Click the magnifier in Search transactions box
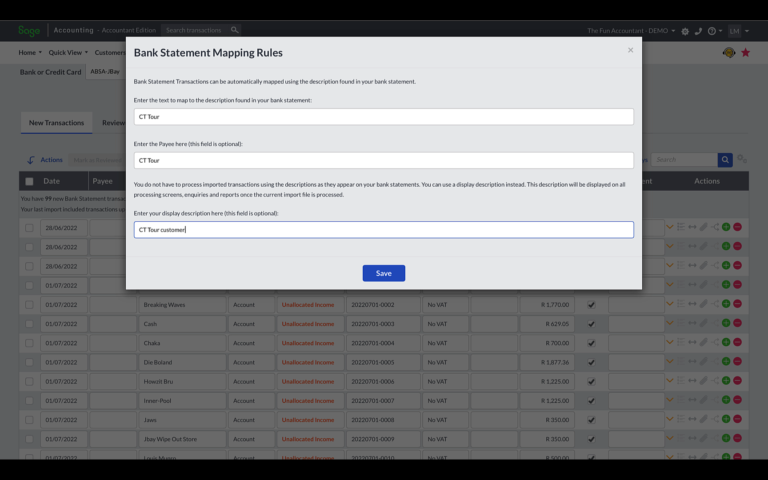Viewport: 768px width, 480px height. (x=235, y=30)
